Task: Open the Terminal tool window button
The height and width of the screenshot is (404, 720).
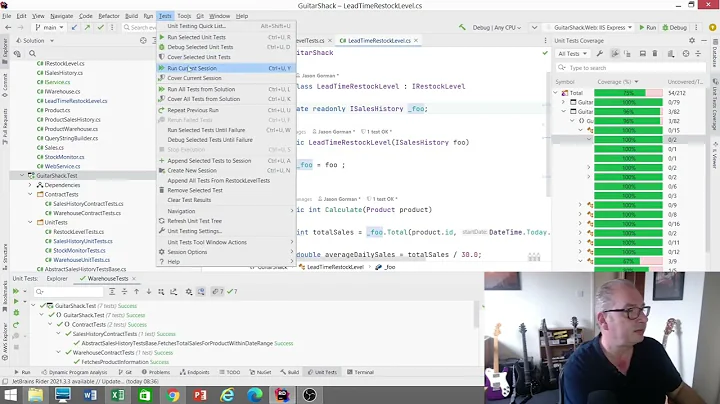Action: [360, 372]
